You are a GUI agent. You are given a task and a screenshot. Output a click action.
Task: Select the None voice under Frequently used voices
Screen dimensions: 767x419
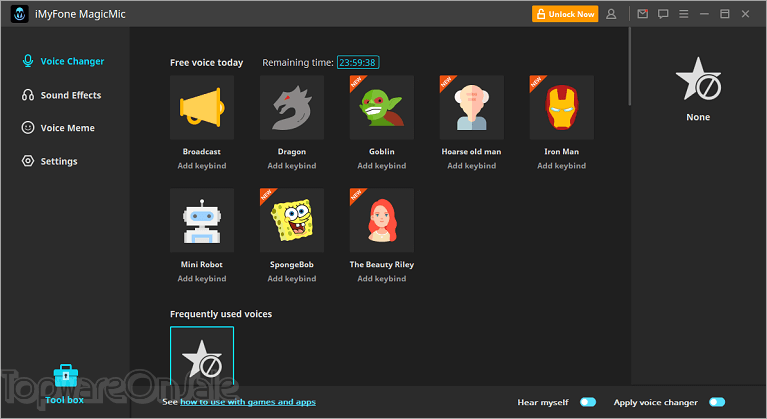tap(202, 356)
